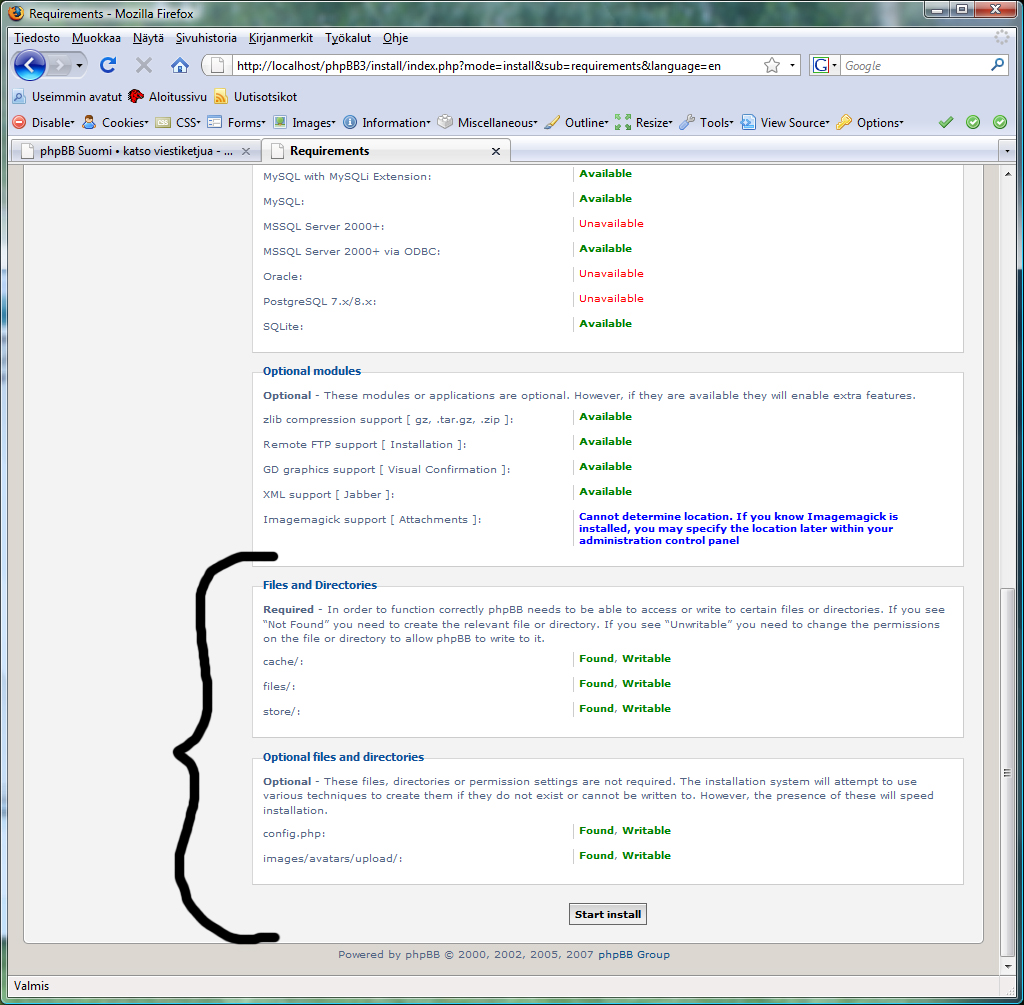Open the Työkalut menu
Image resolution: width=1024 pixels, height=1005 pixels.
(x=347, y=38)
